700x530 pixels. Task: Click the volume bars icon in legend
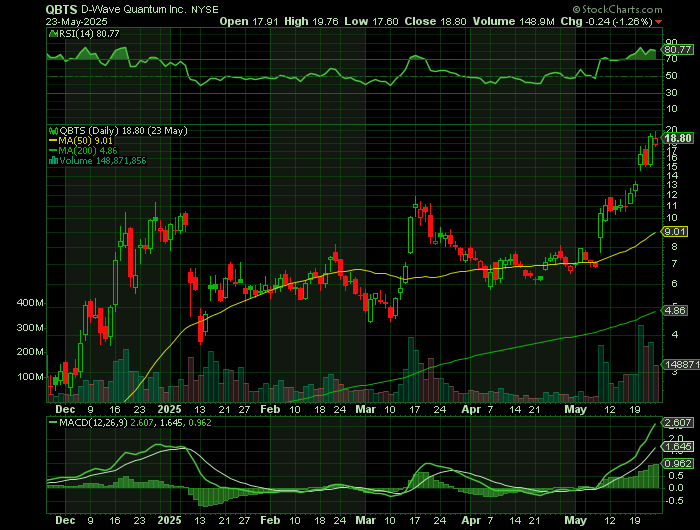click(x=53, y=161)
